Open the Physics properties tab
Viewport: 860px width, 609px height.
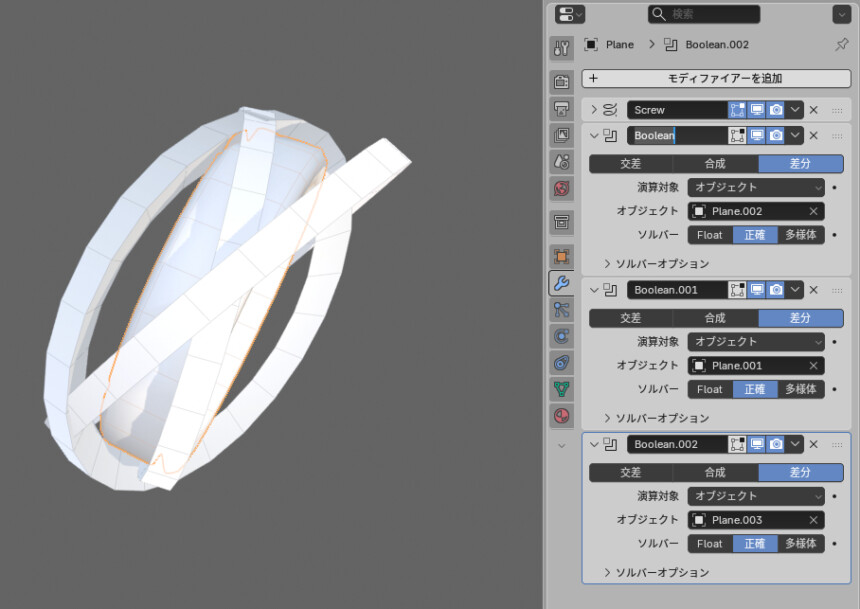click(561, 336)
